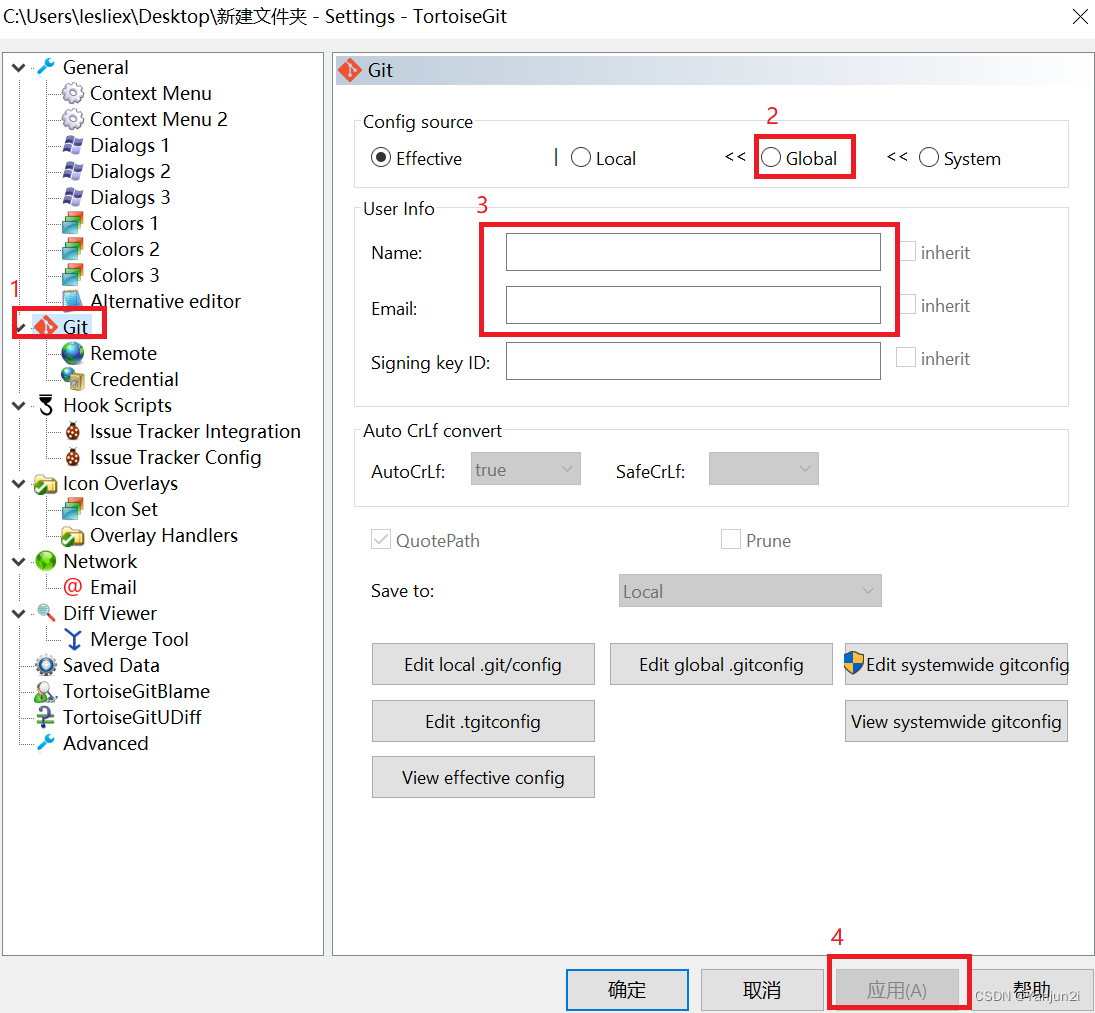
Task: Collapse the General tree node
Action: (19, 68)
